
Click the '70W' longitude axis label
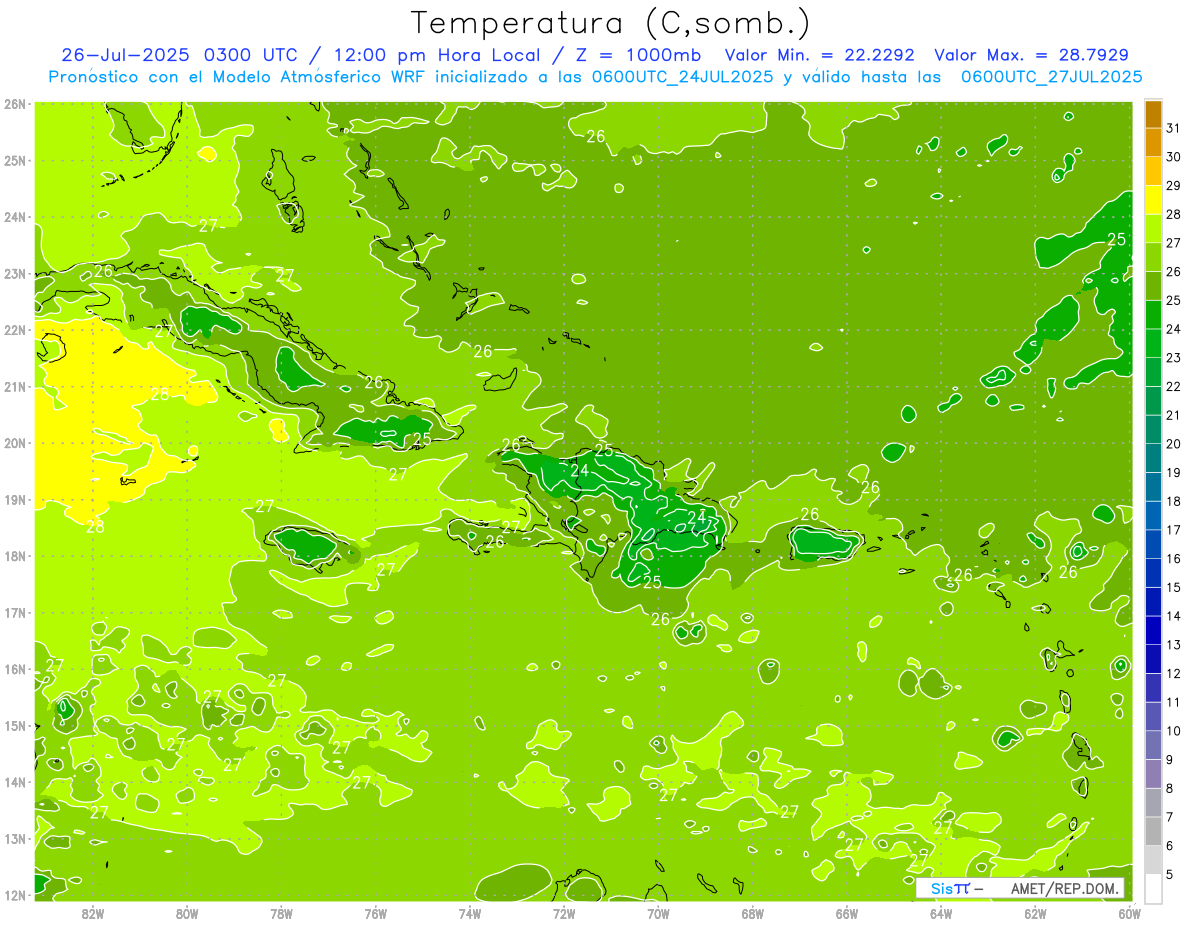pyautogui.click(x=658, y=913)
